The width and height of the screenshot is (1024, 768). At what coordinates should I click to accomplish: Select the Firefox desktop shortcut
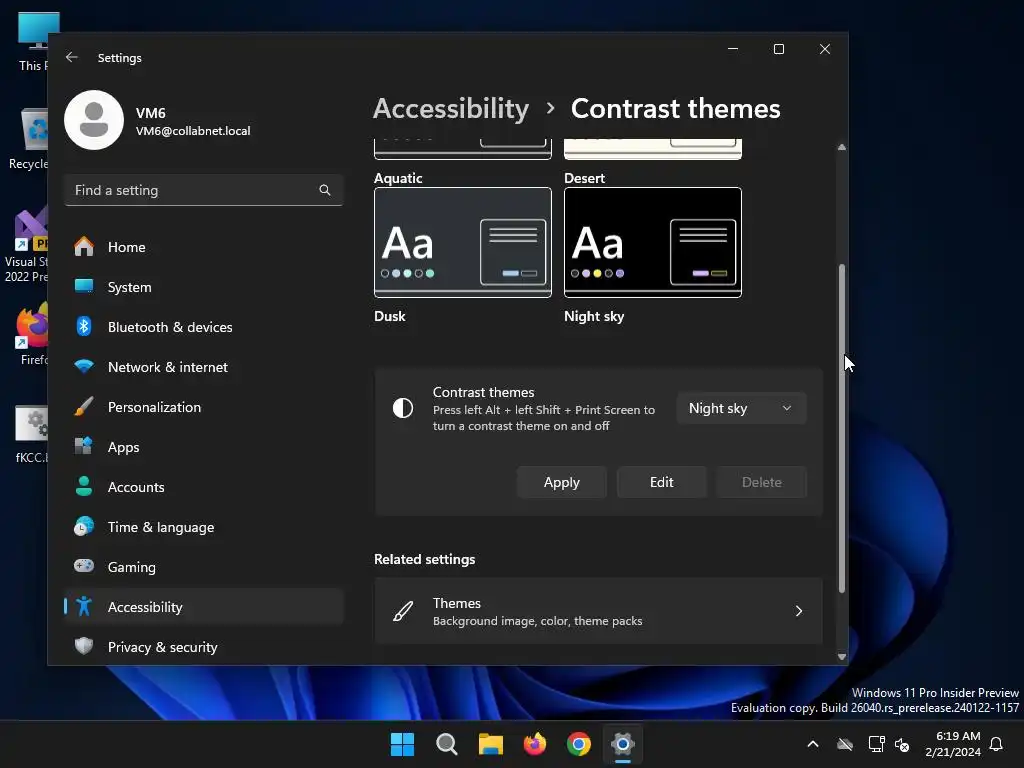tap(33, 334)
